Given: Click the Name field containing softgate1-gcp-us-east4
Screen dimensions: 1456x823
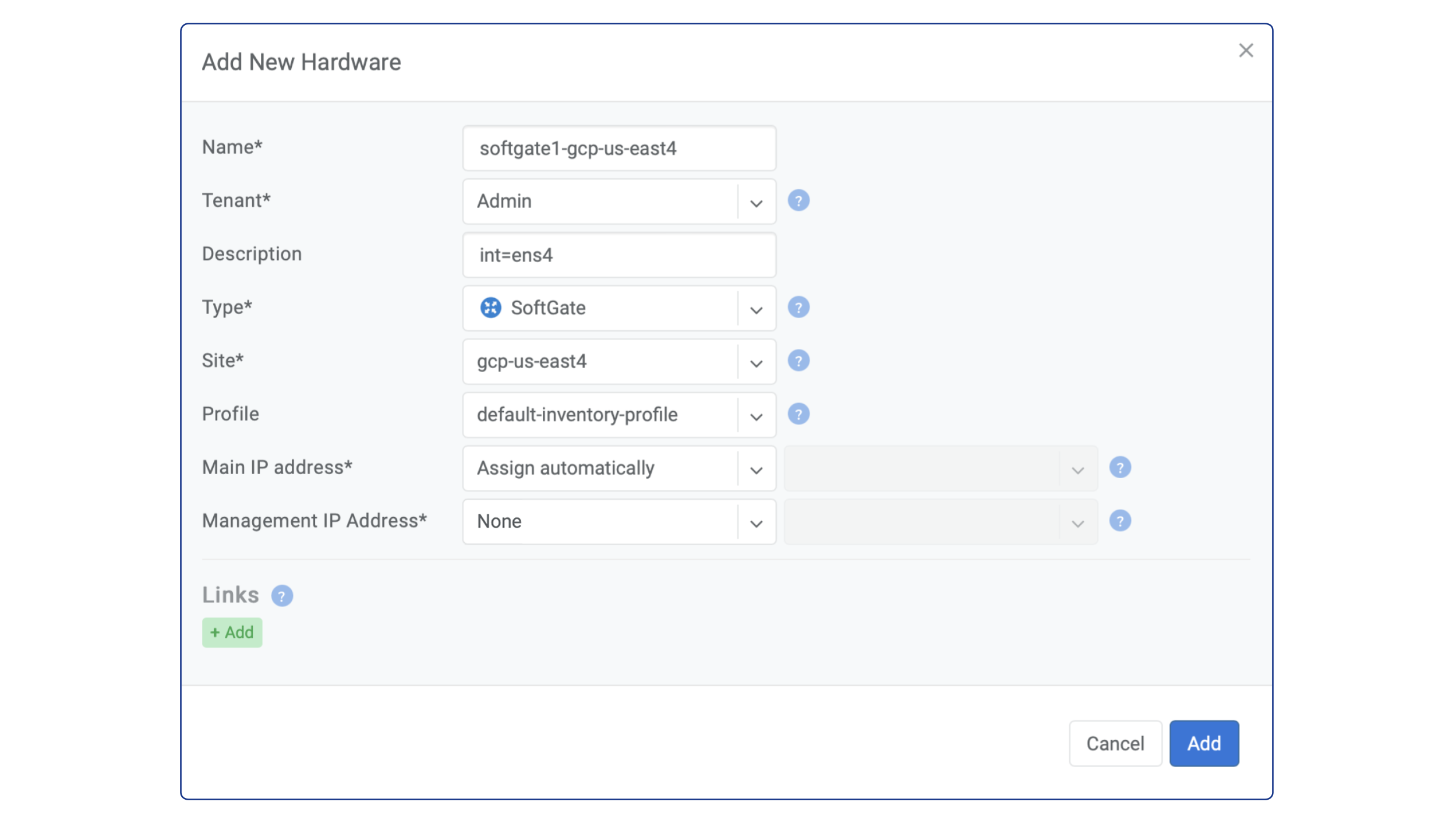Looking at the screenshot, I should point(619,149).
